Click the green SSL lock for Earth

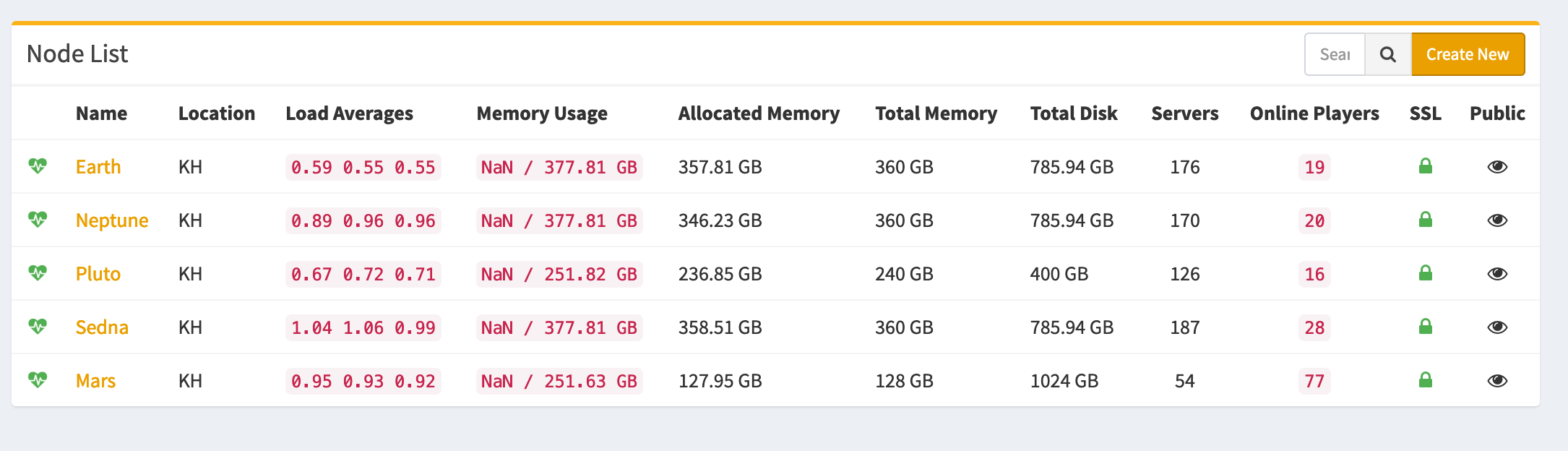[x=1425, y=166]
